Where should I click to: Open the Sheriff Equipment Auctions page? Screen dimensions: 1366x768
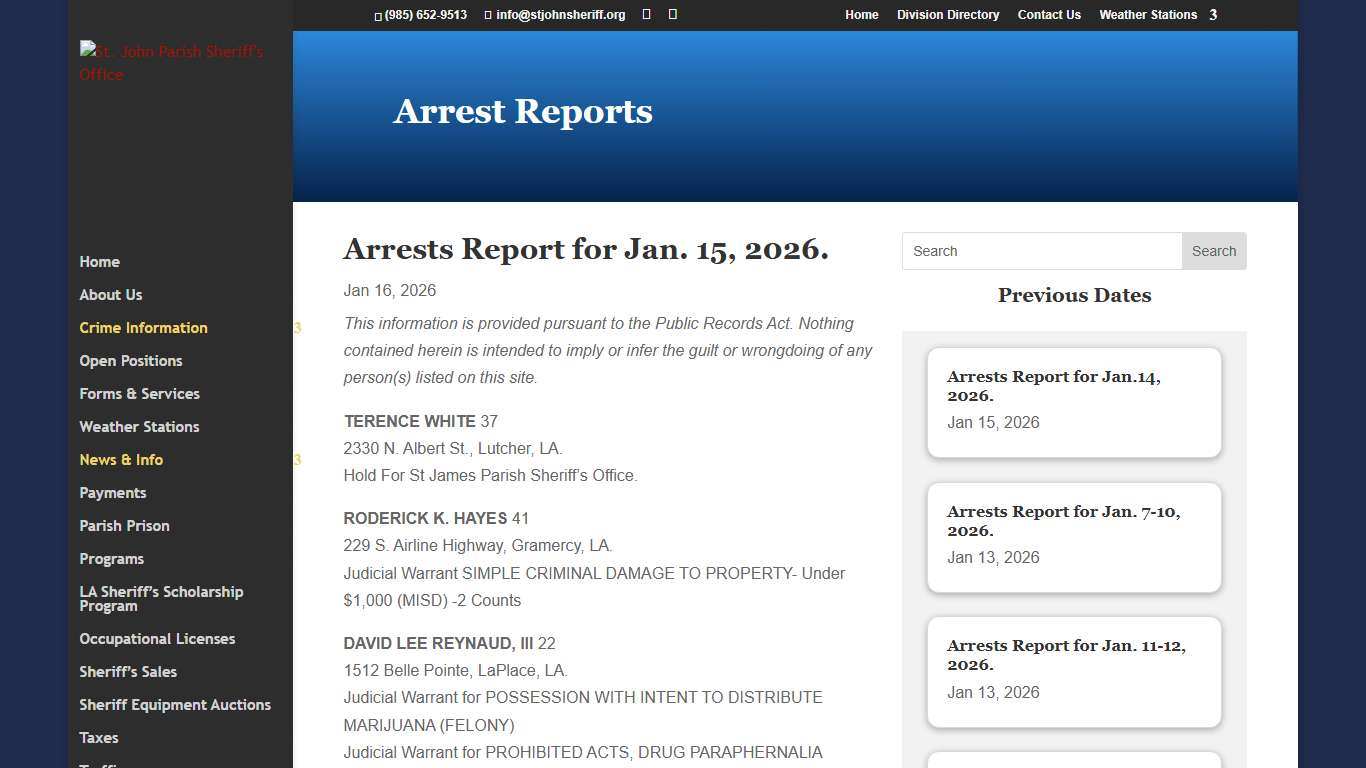tap(175, 705)
